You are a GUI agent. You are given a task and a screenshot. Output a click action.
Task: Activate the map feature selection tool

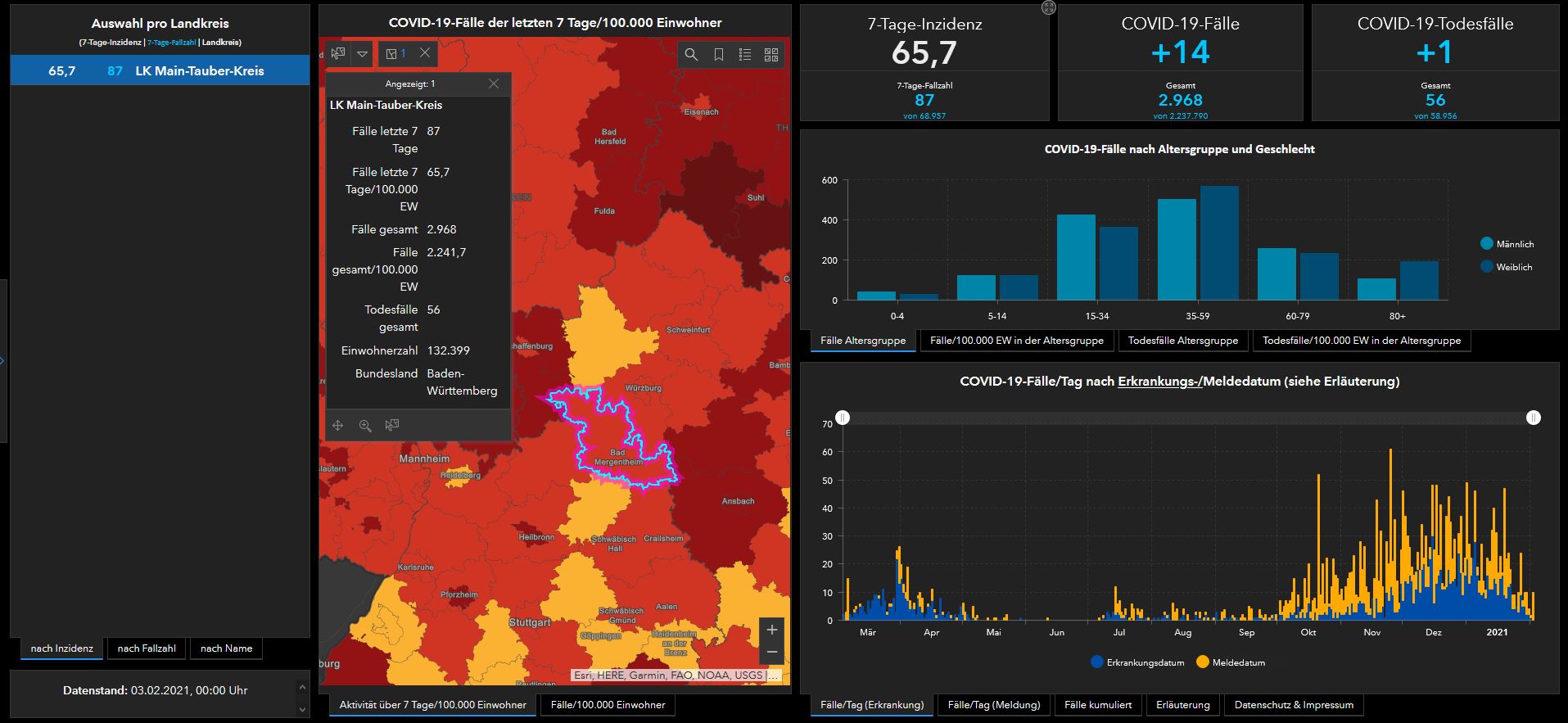click(x=337, y=54)
